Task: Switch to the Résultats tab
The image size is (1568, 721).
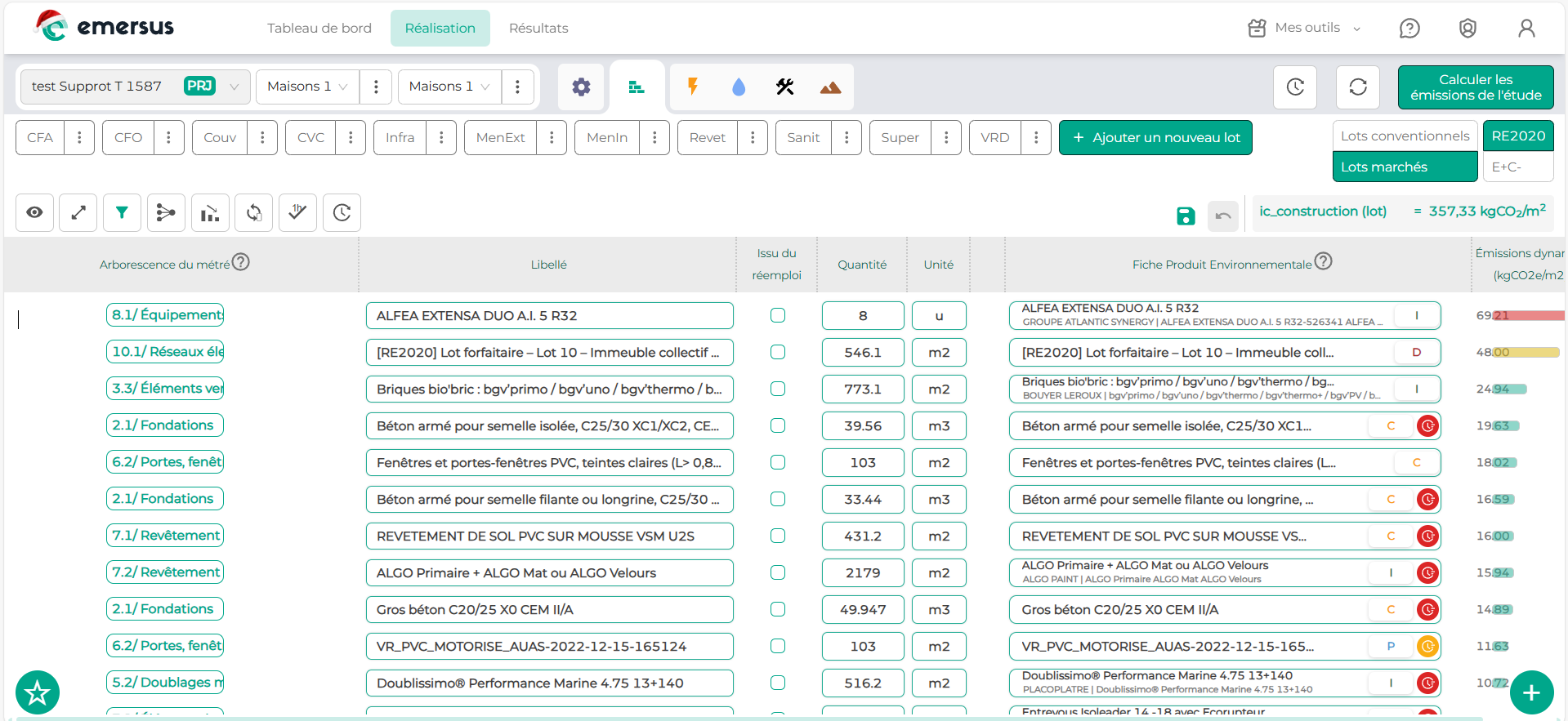Action: (x=538, y=28)
